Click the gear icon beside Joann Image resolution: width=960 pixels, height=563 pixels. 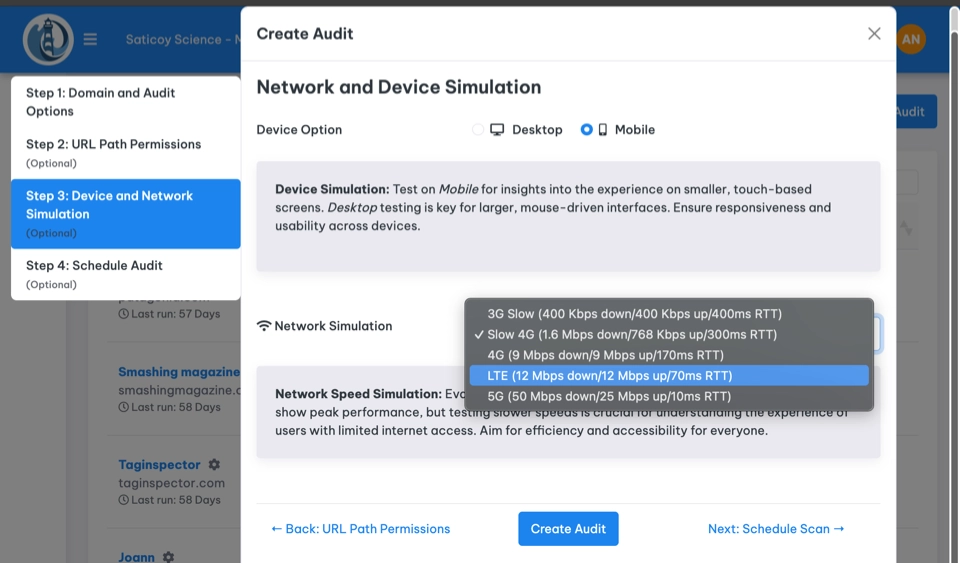click(168, 557)
